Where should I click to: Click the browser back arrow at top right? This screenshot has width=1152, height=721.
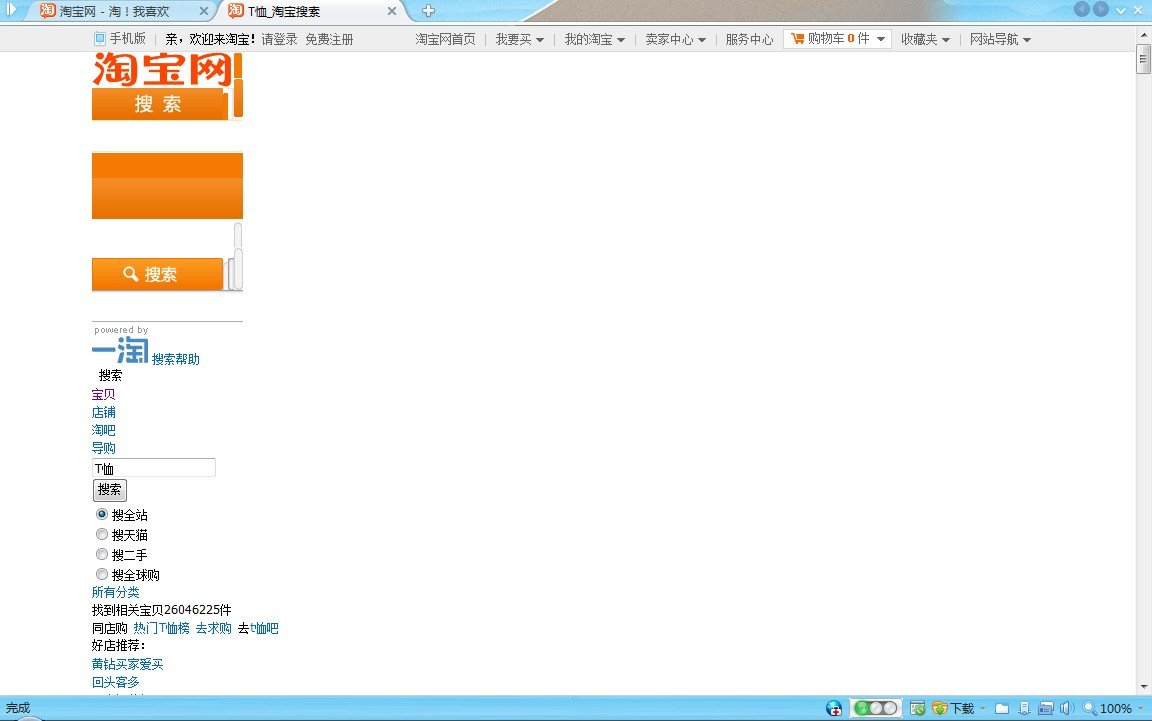(x=1081, y=9)
